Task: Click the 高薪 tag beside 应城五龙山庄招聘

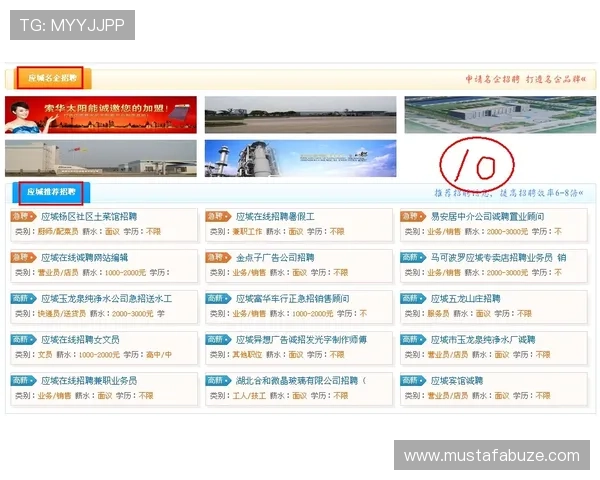Action: [413, 298]
